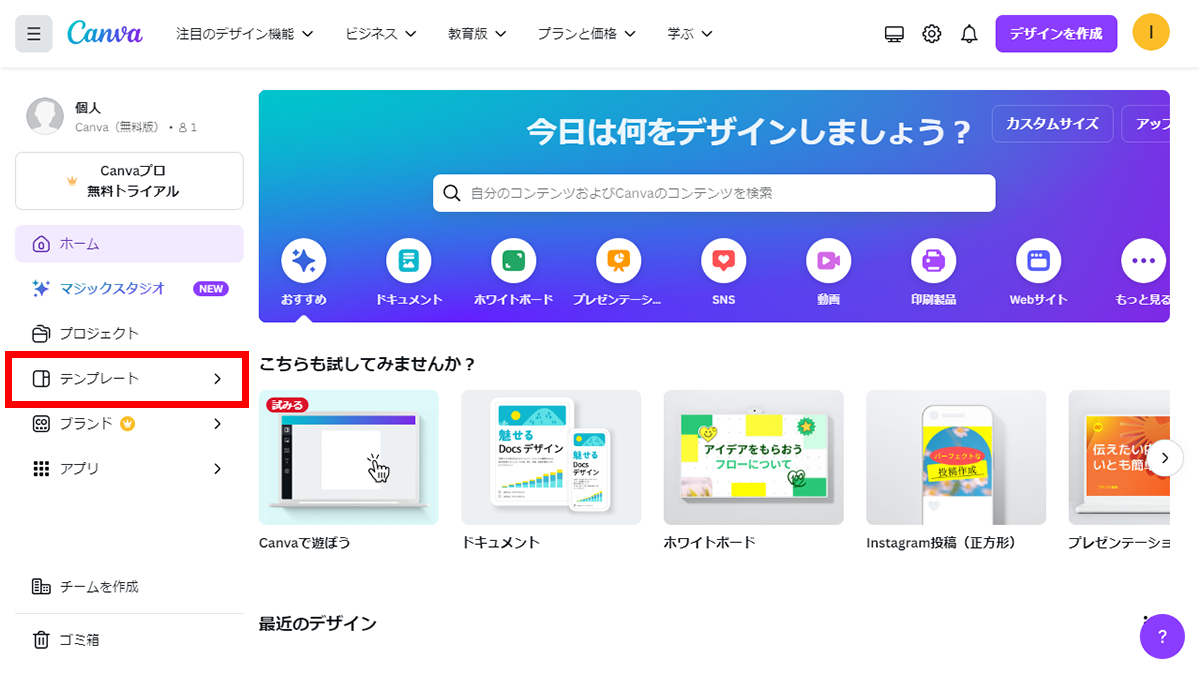Open the notifications bell icon
Image resolution: width=1200 pixels, height=674 pixels.
[968, 33]
